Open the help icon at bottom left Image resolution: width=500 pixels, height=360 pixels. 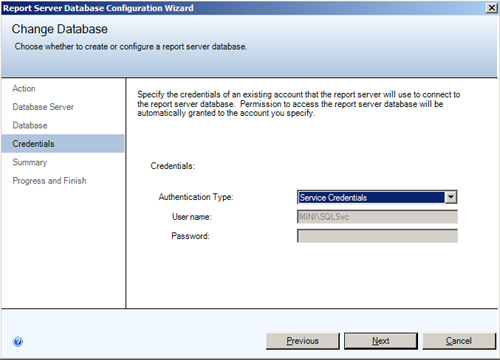point(18,342)
